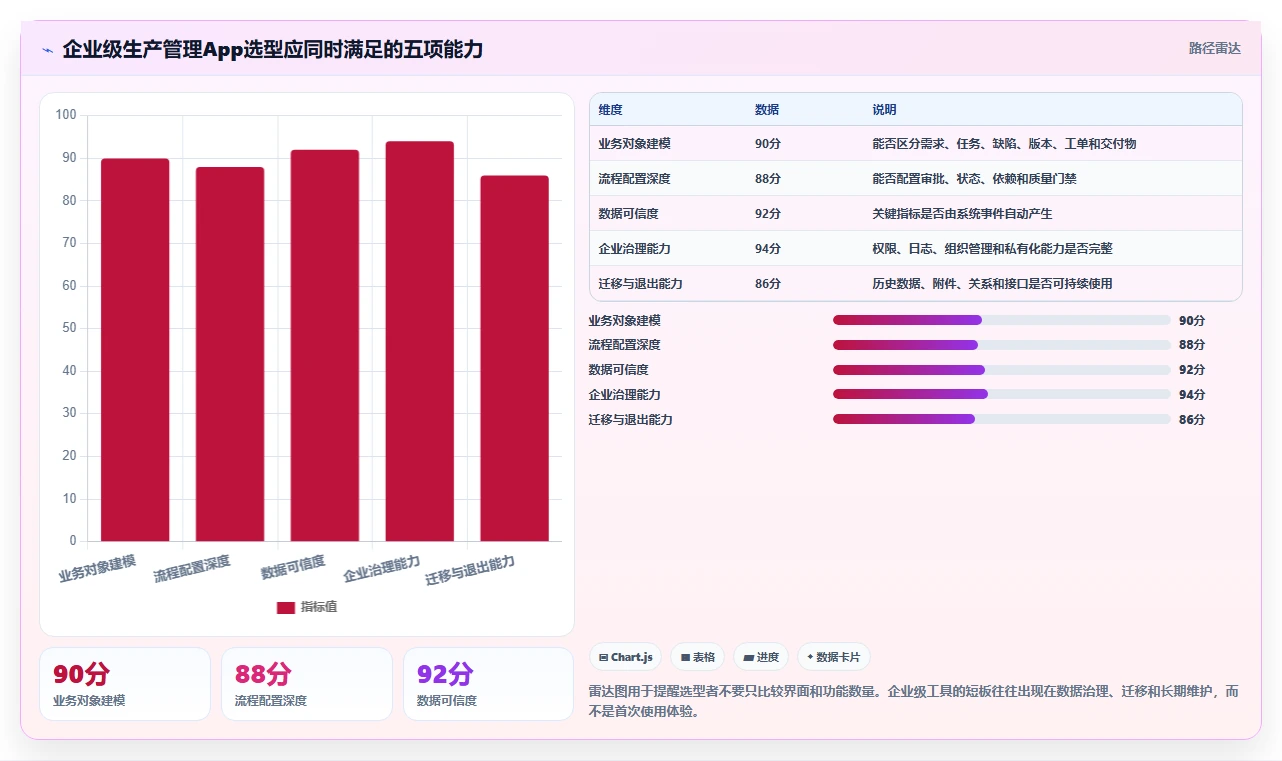Click the 94分 cell in table
The image size is (1282, 761).
point(768,249)
